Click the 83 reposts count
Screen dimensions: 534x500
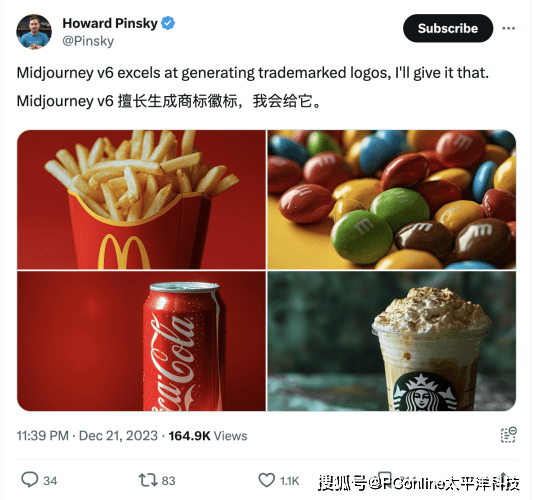169,481
